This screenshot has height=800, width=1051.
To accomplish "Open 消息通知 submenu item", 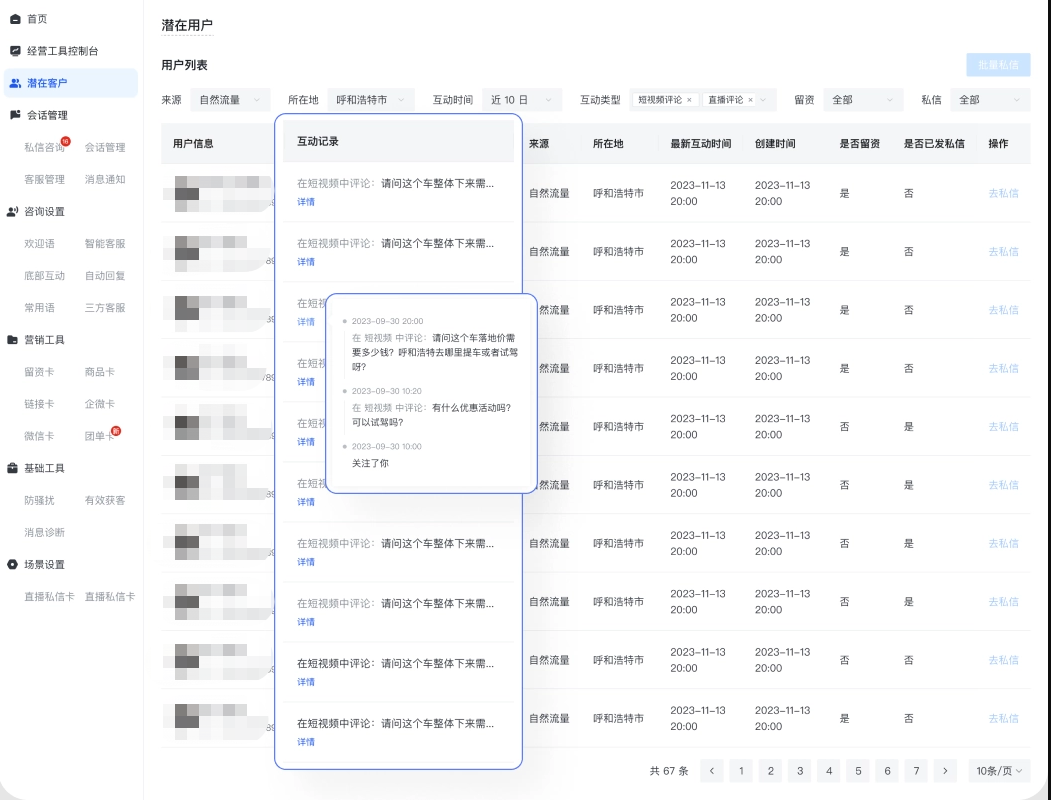I will pyautogui.click(x=105, y=180).
